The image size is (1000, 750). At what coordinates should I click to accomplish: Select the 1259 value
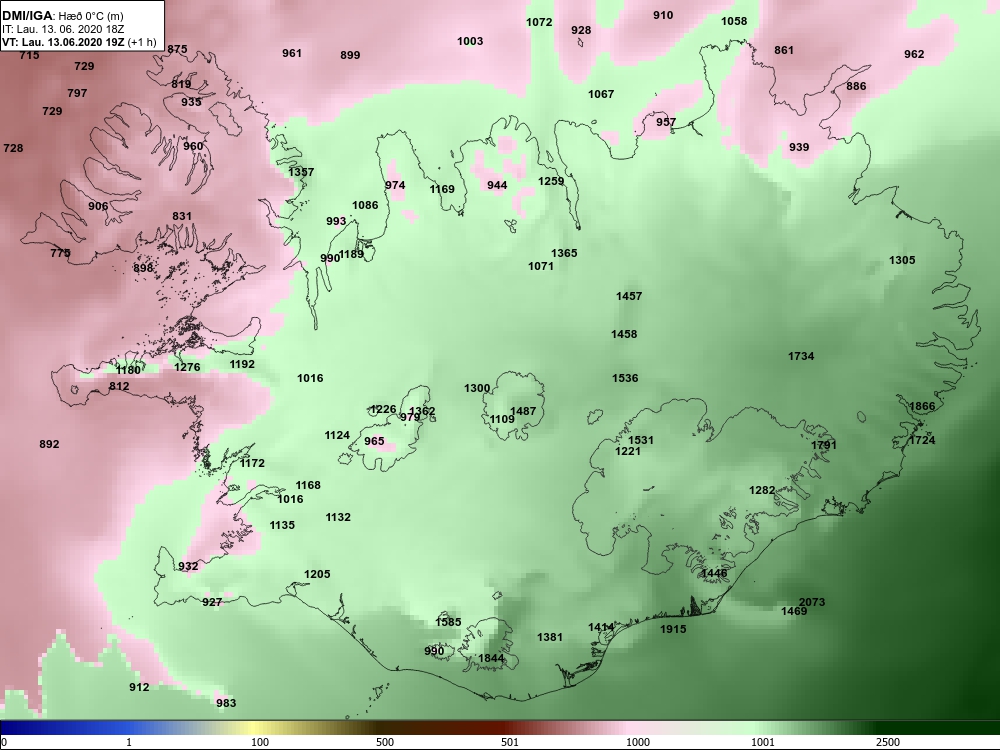pyautogui.click(x=551, y=180)
